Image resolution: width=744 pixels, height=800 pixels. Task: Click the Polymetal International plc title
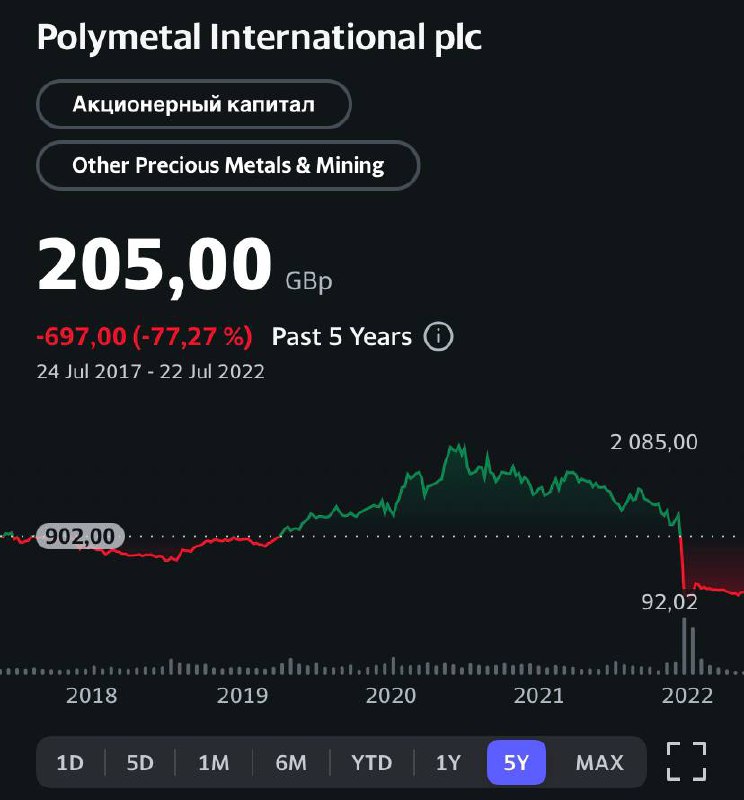(259, 38)
